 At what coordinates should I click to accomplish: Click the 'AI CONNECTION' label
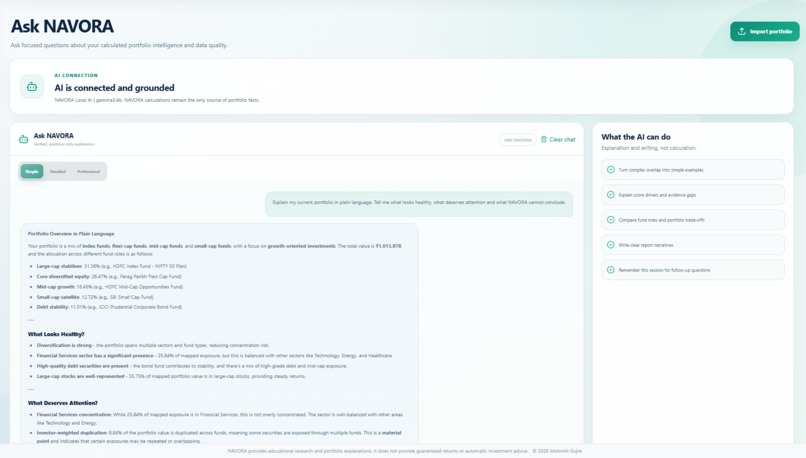76,76
